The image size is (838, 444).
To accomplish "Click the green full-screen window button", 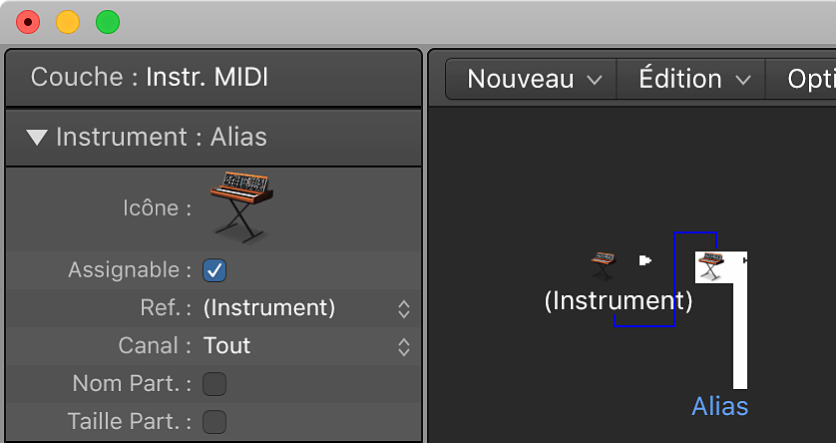I will (106, 22).
